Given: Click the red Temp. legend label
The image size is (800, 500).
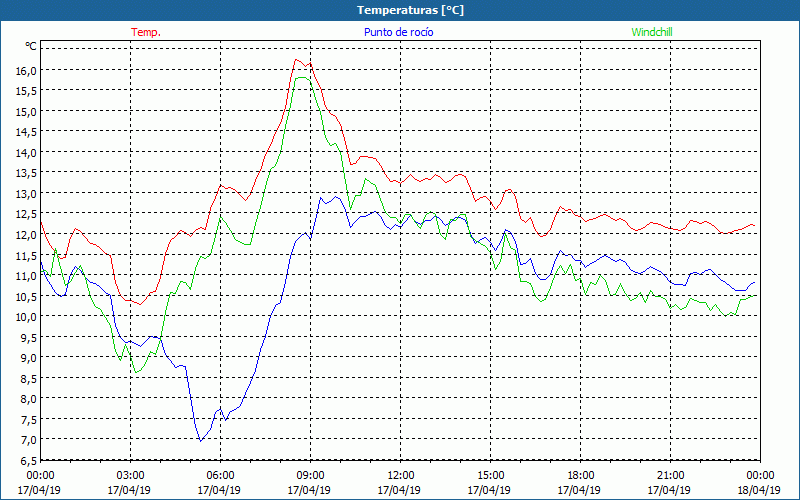Looking at the screenshot, I should [146, 32].
